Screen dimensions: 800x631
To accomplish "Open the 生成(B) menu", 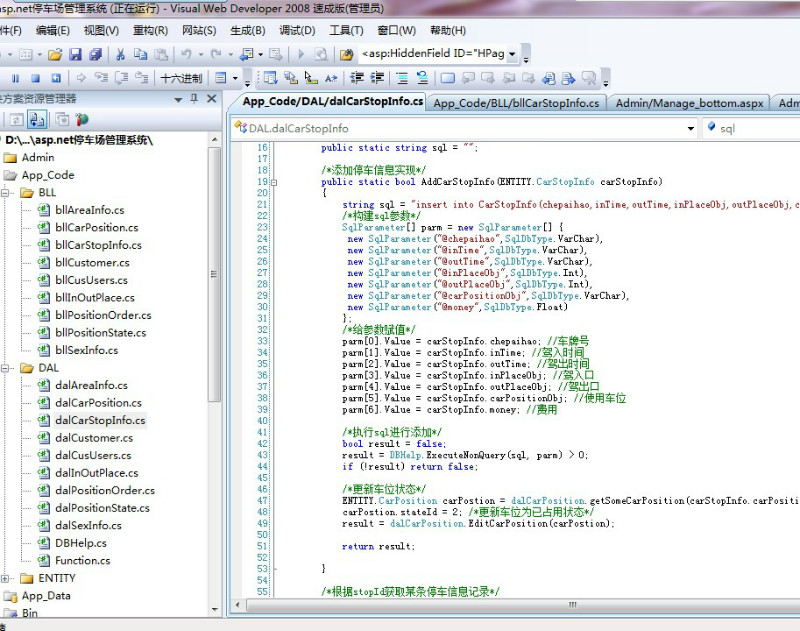I will 248,31.
